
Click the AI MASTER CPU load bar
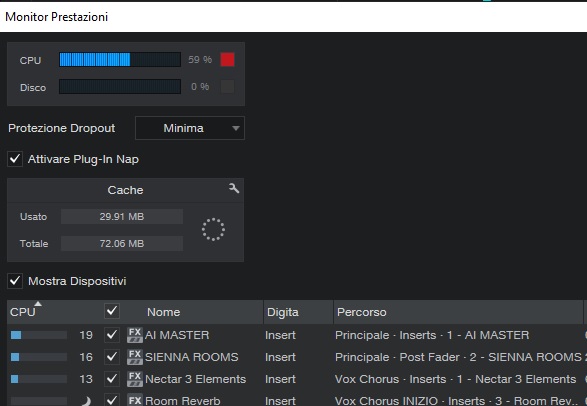(39, 335)
